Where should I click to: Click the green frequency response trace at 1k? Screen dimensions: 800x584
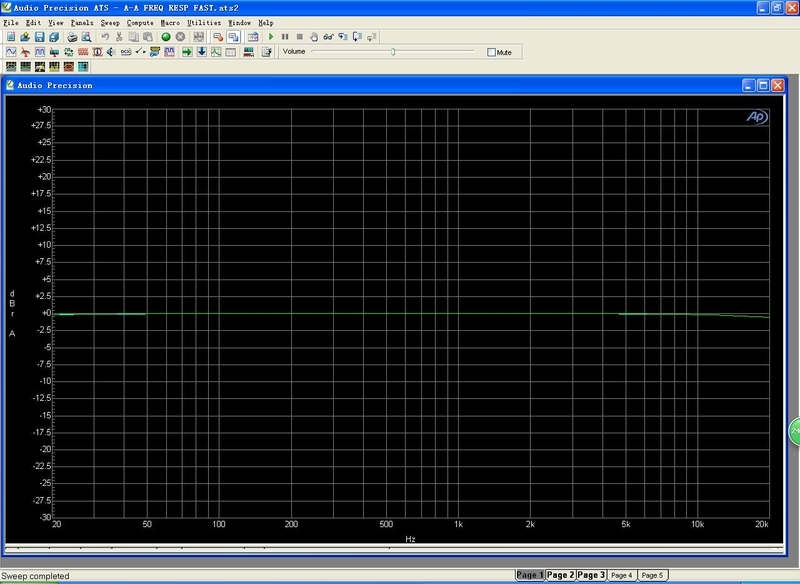pos(458,313)
